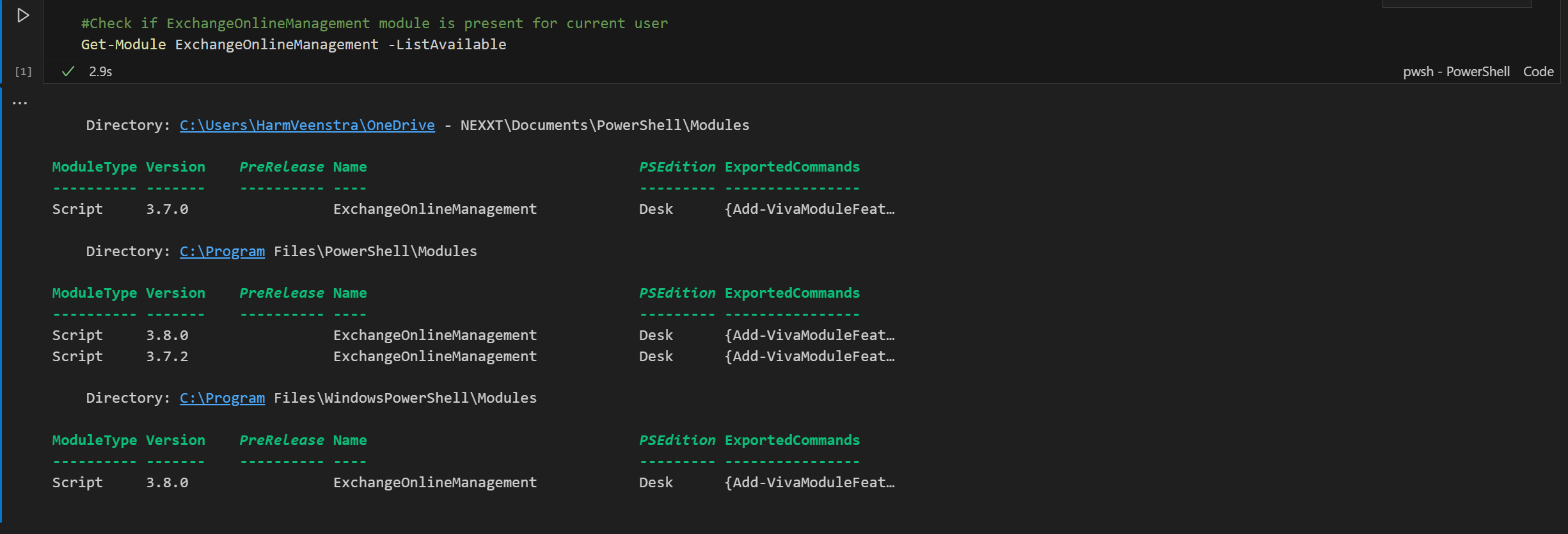1568x534 pixels.
Task: Click the 2.9s execution time
Action: pos(100,72)
